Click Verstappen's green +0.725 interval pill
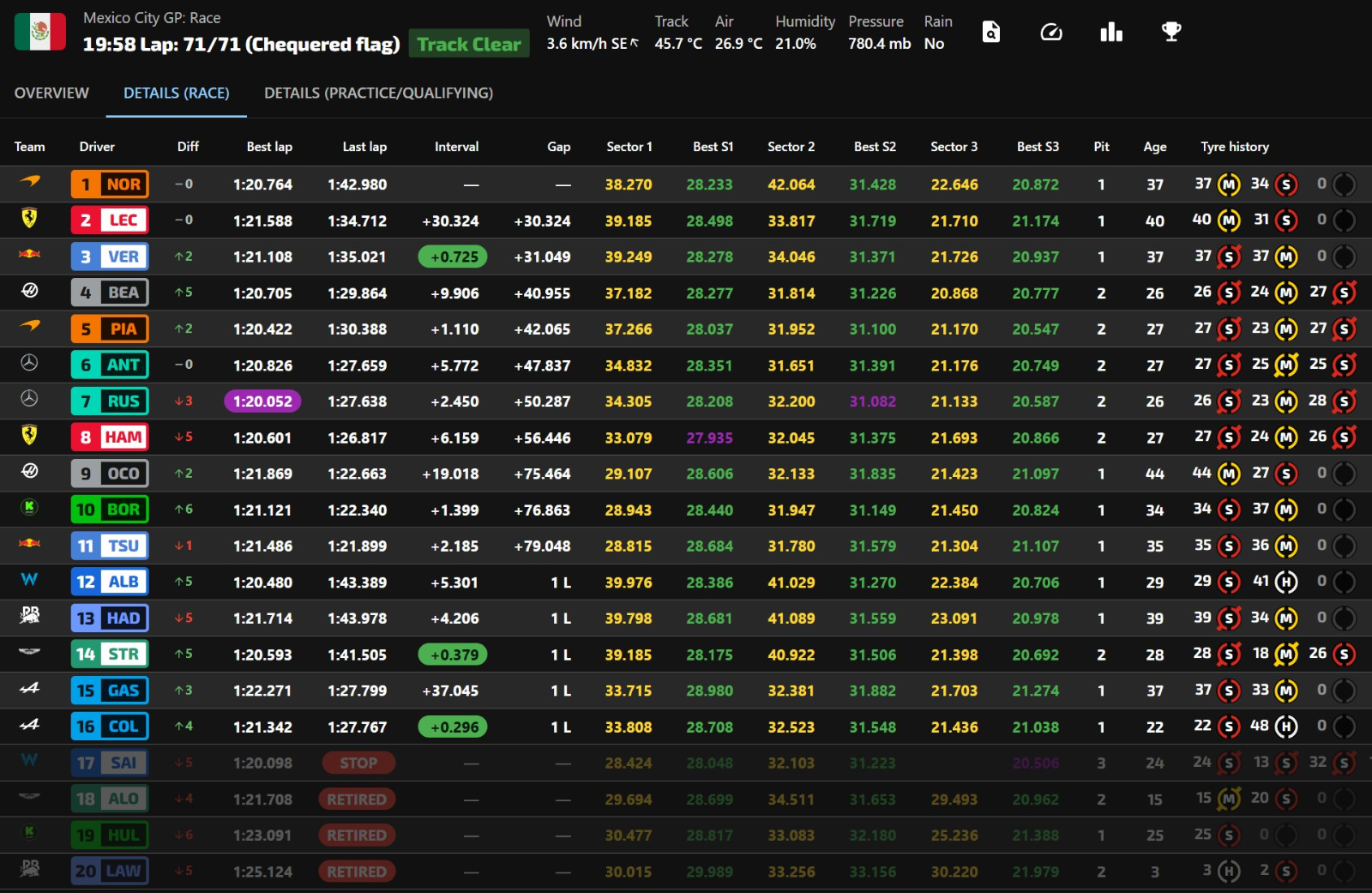 coord(453,257)
